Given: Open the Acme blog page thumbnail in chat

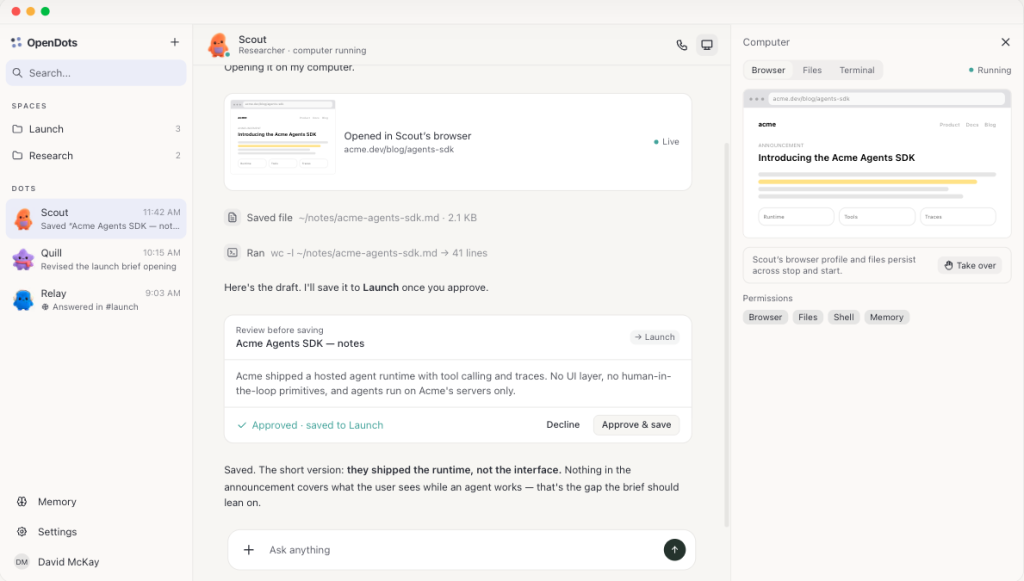Looking at the screenshot, I should click(283, 137).
